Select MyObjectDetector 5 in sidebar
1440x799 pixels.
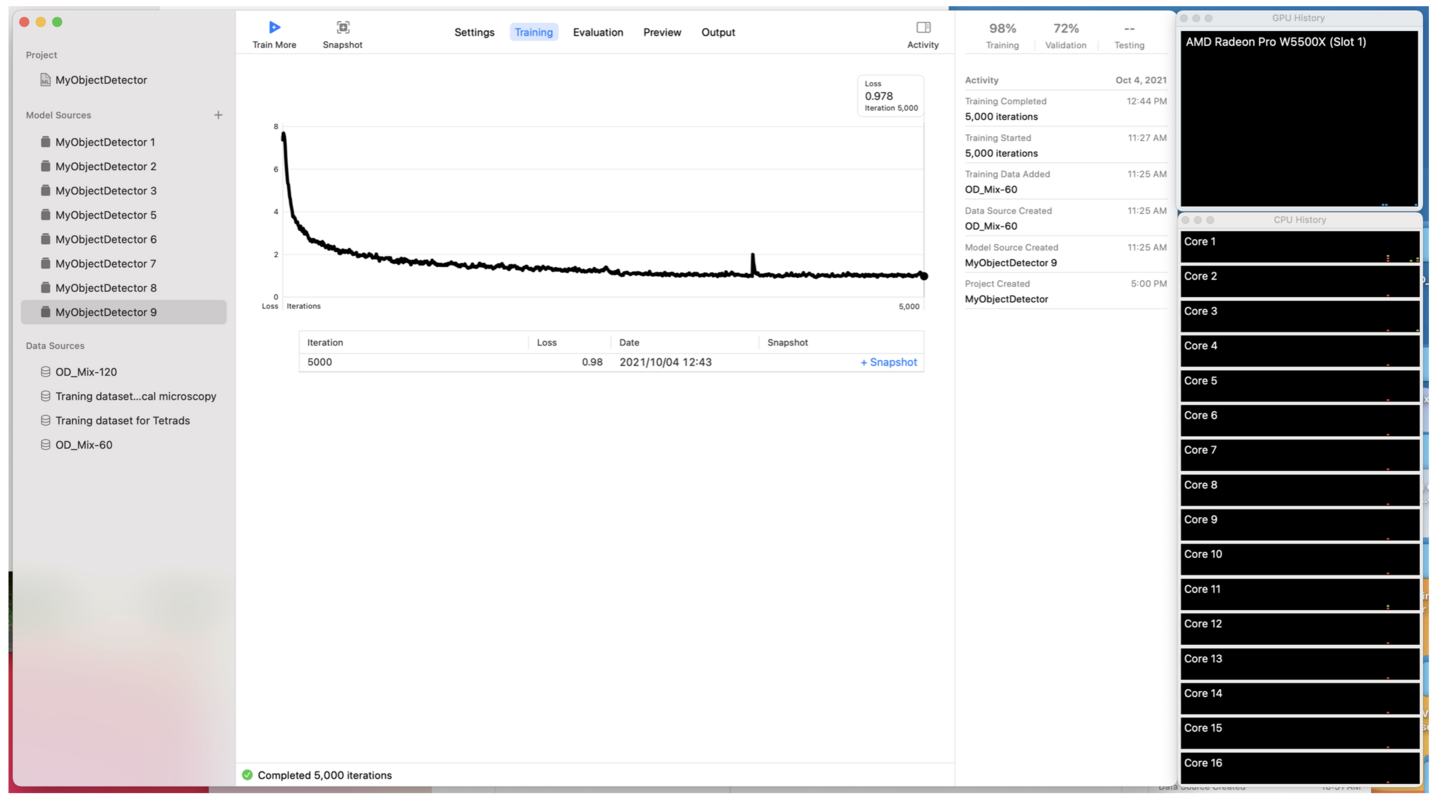pos(106,215)
